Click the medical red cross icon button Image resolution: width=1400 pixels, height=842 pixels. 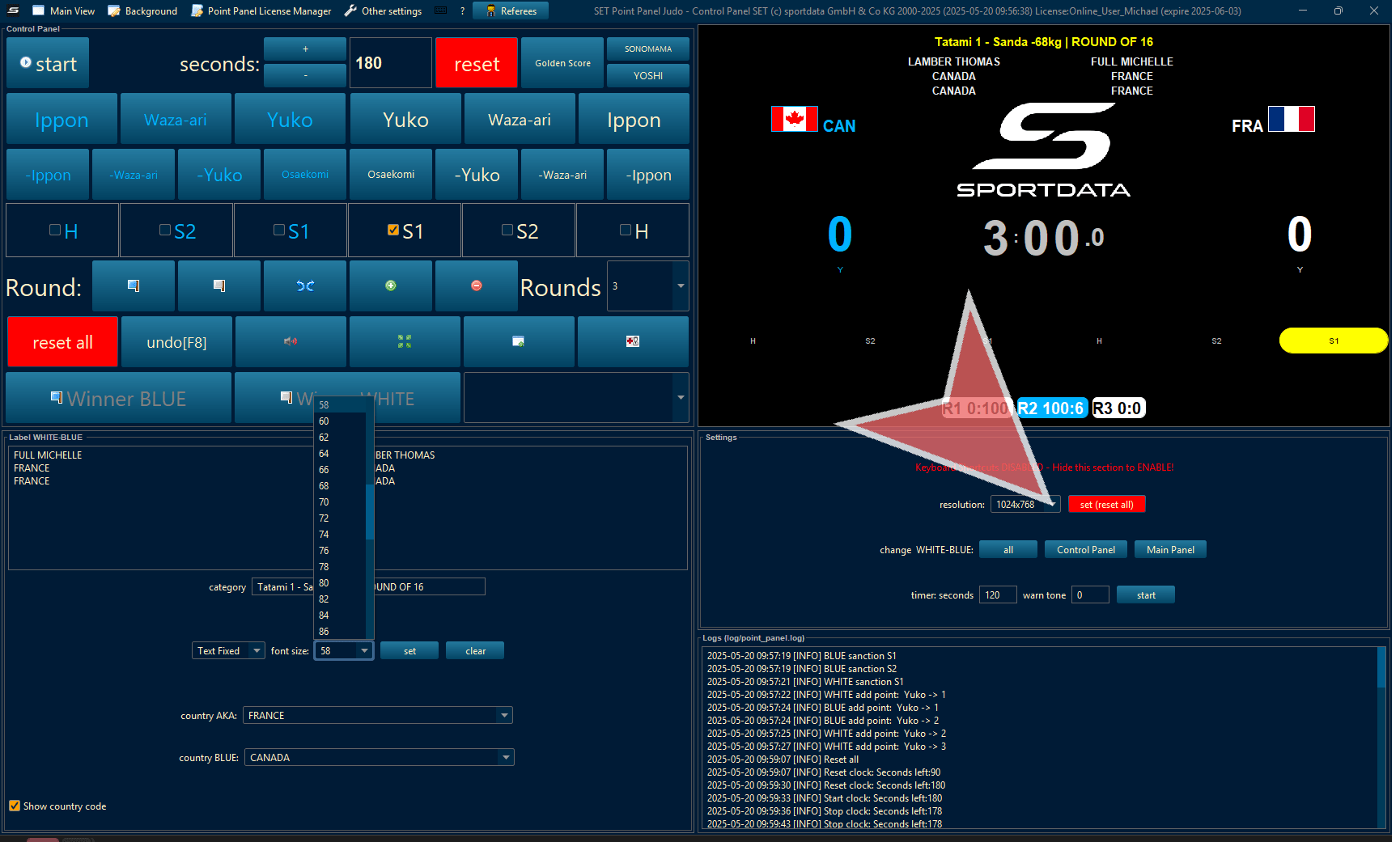(x=633, y=341)
